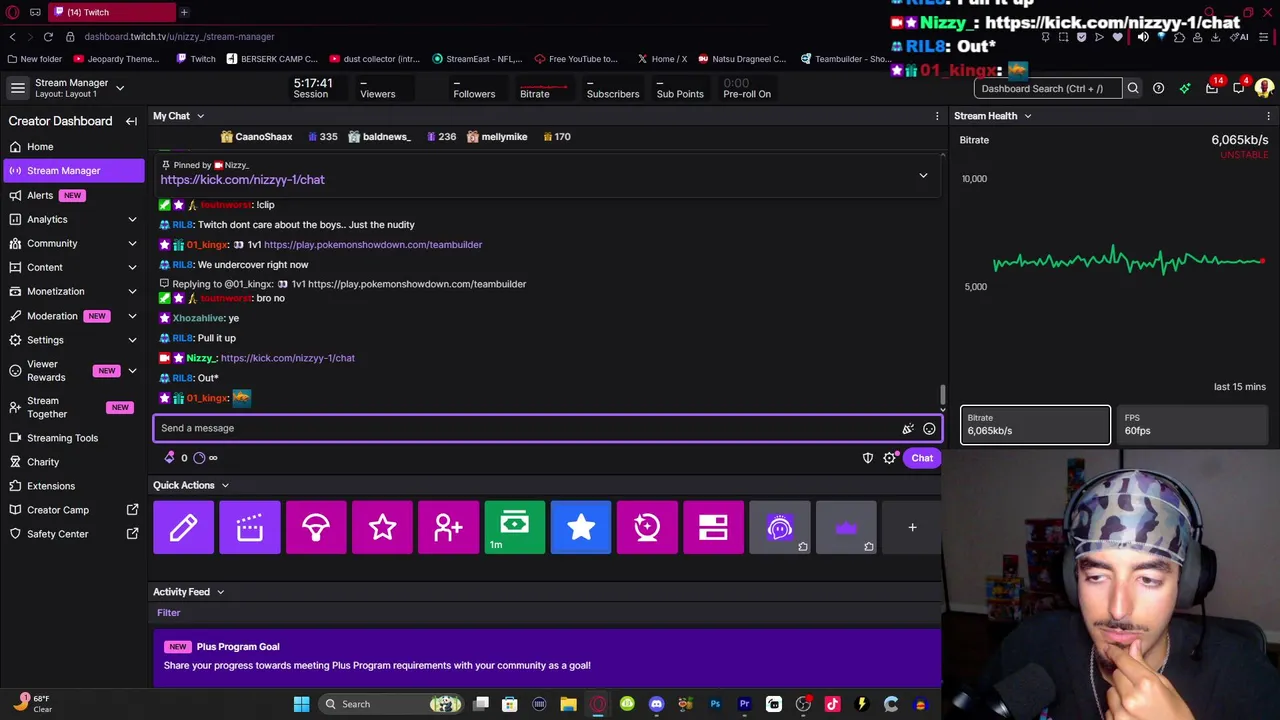Select the FPS stat card

[x=1193, y=424]
